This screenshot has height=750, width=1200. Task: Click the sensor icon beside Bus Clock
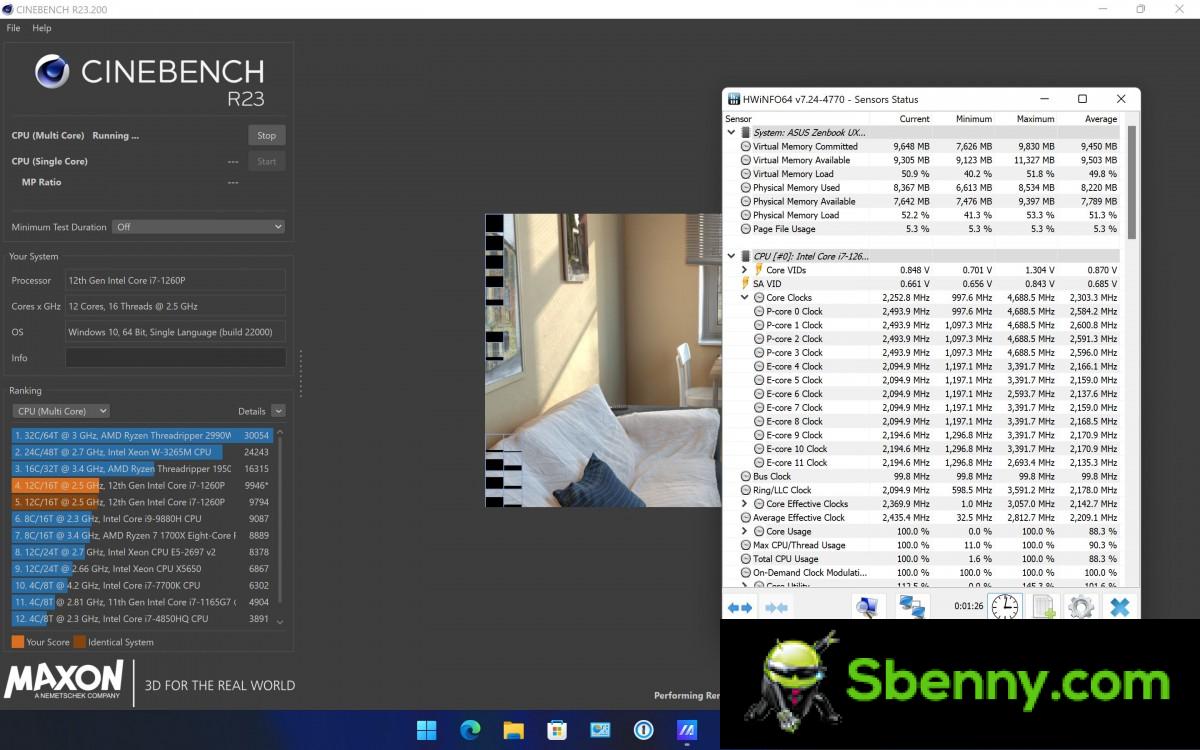click(745, 477)
